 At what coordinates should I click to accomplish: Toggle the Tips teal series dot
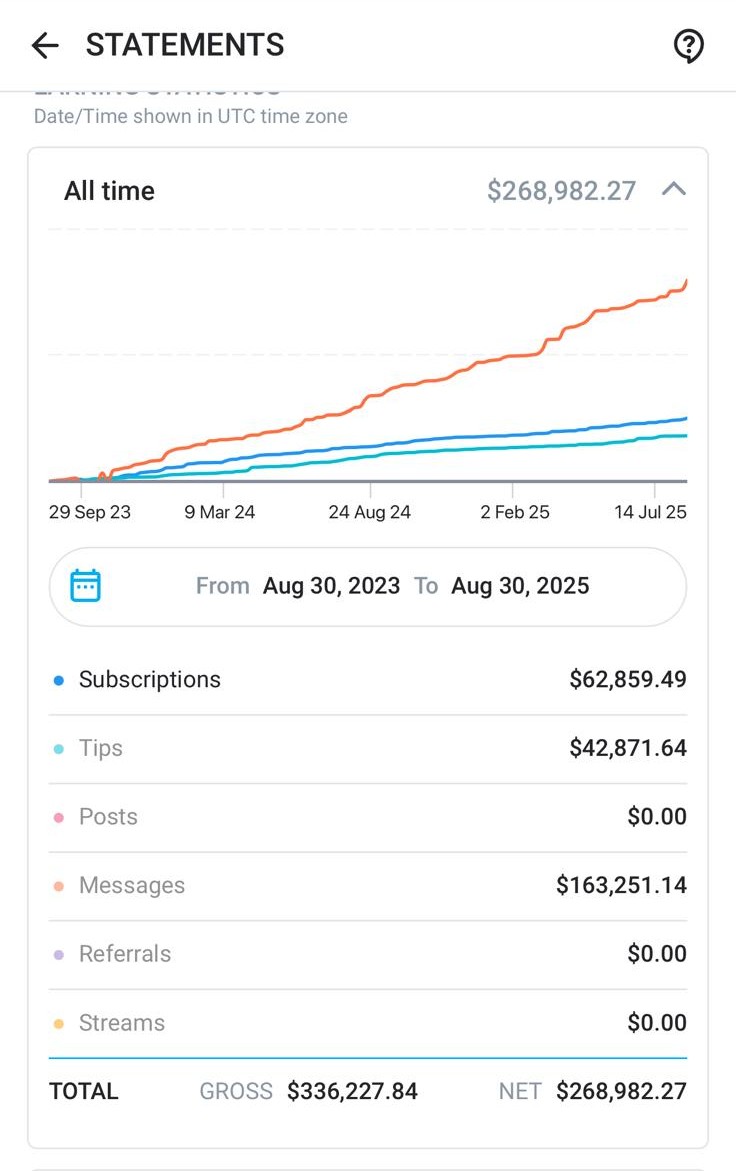tap(59, 748)
